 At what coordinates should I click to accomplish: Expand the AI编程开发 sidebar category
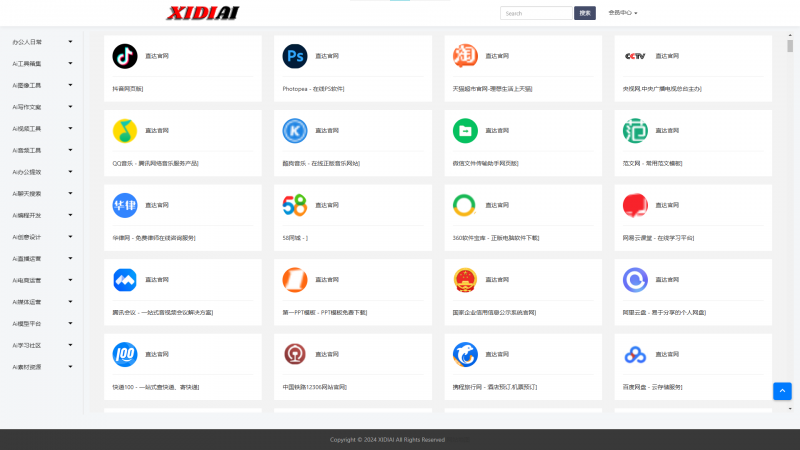click(42, 215)
